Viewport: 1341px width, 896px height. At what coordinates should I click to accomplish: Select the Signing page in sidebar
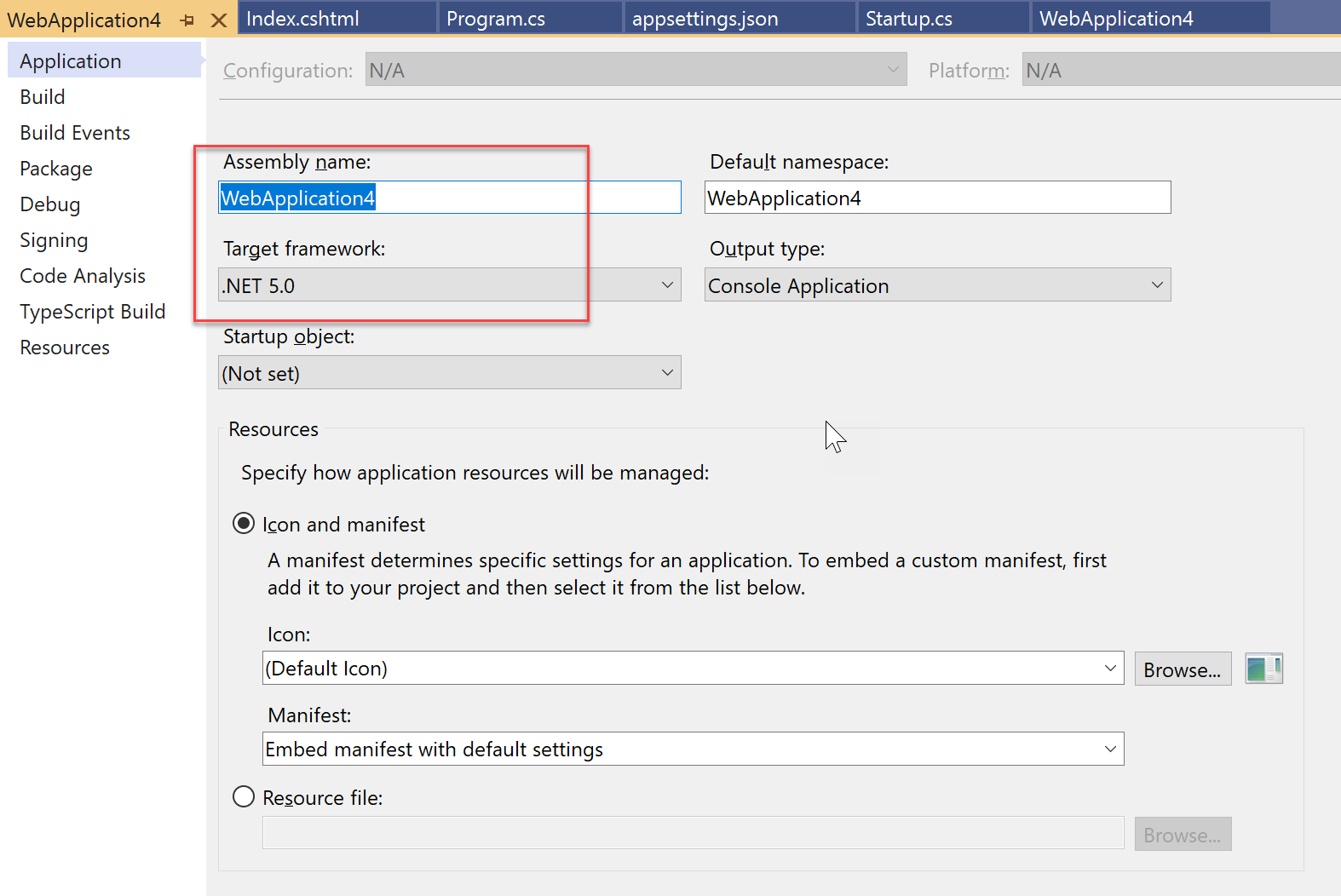click(54, 240)
